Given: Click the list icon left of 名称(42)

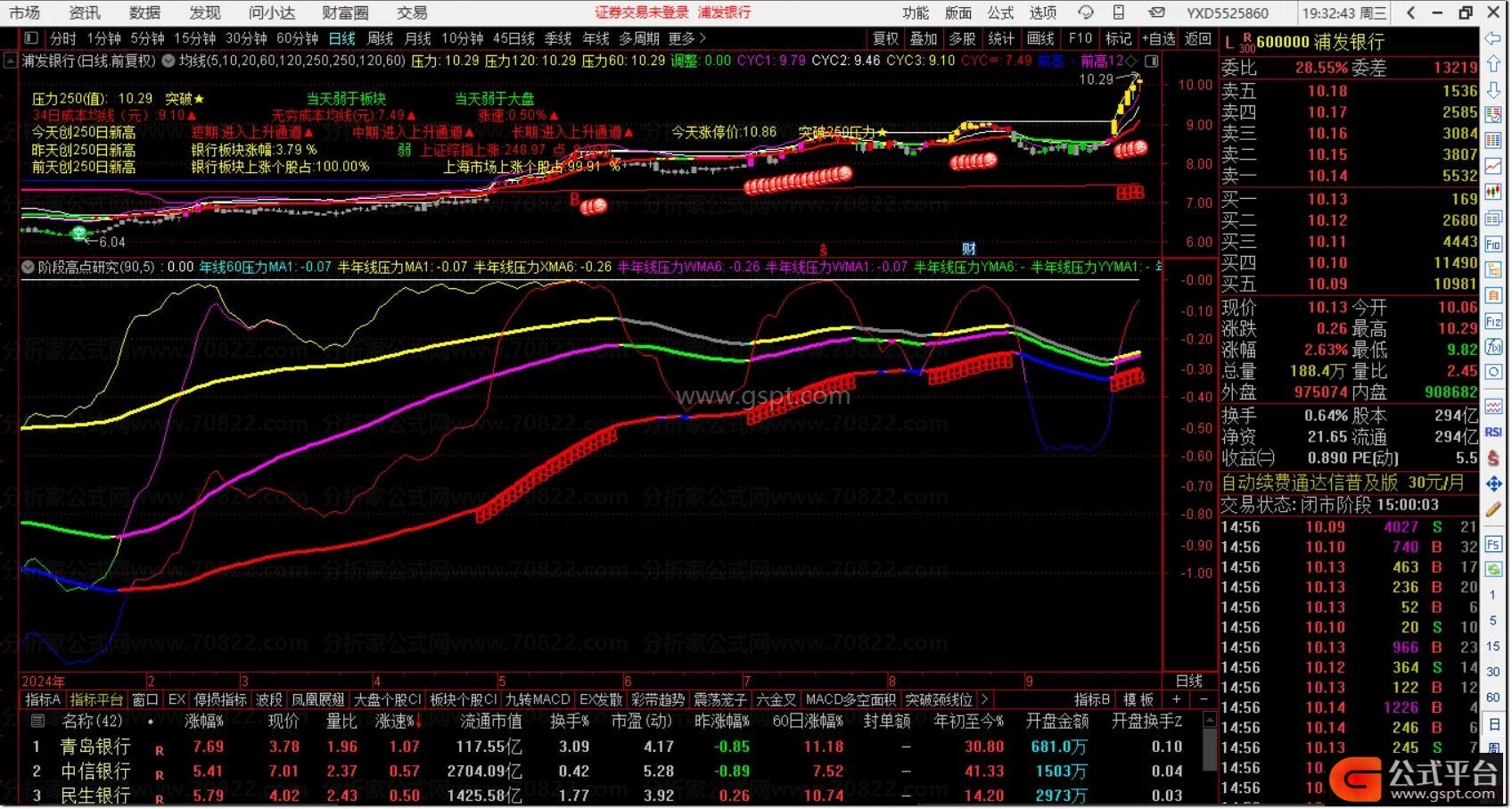Looking at the screenshot, I should (37, 721).
